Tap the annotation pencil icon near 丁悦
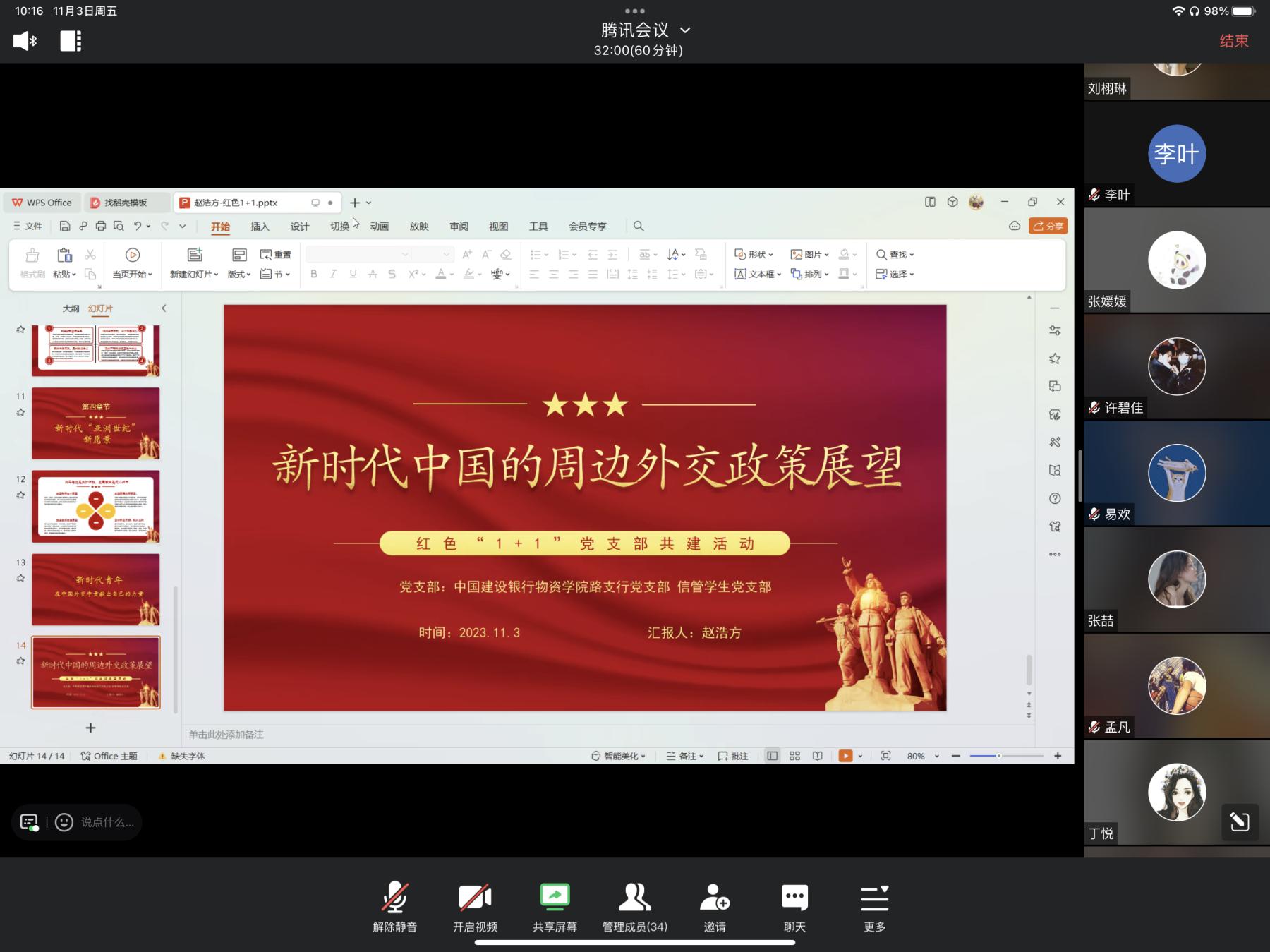The width and height of the screenshot is (1270, 952). pos(1239,821)
